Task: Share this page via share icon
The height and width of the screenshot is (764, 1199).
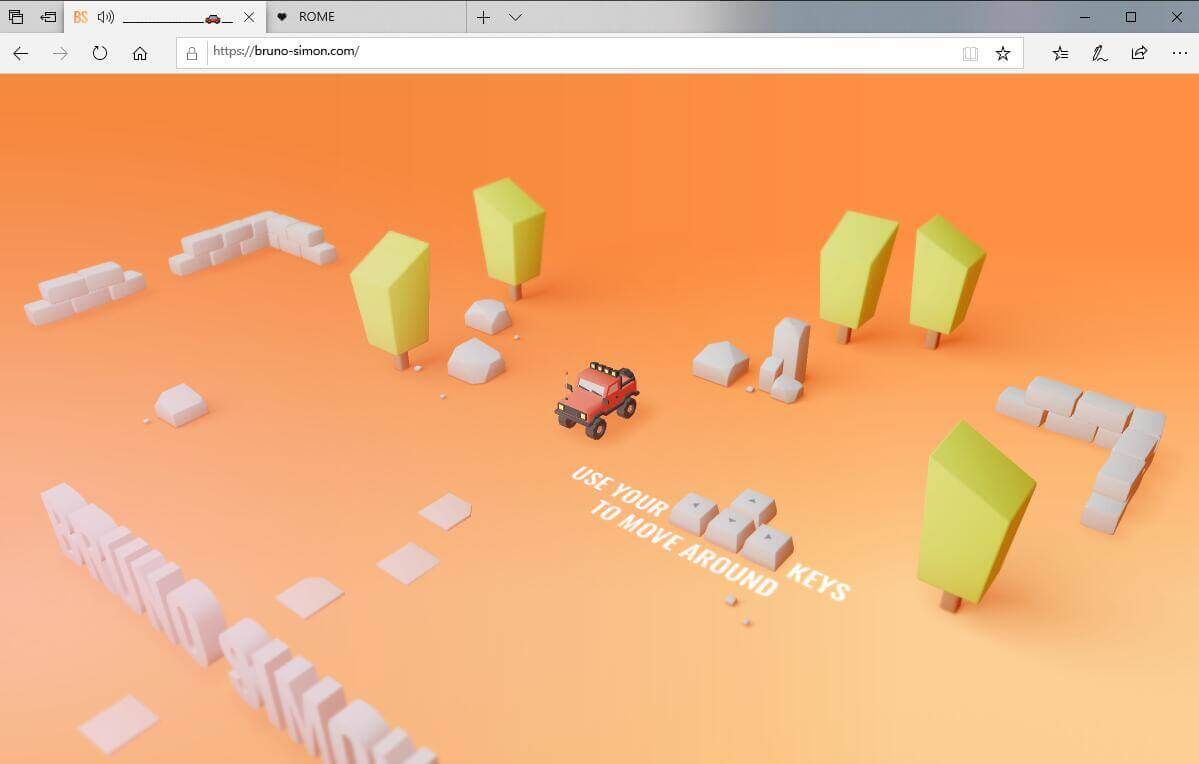Action: tap(1139, 54)
